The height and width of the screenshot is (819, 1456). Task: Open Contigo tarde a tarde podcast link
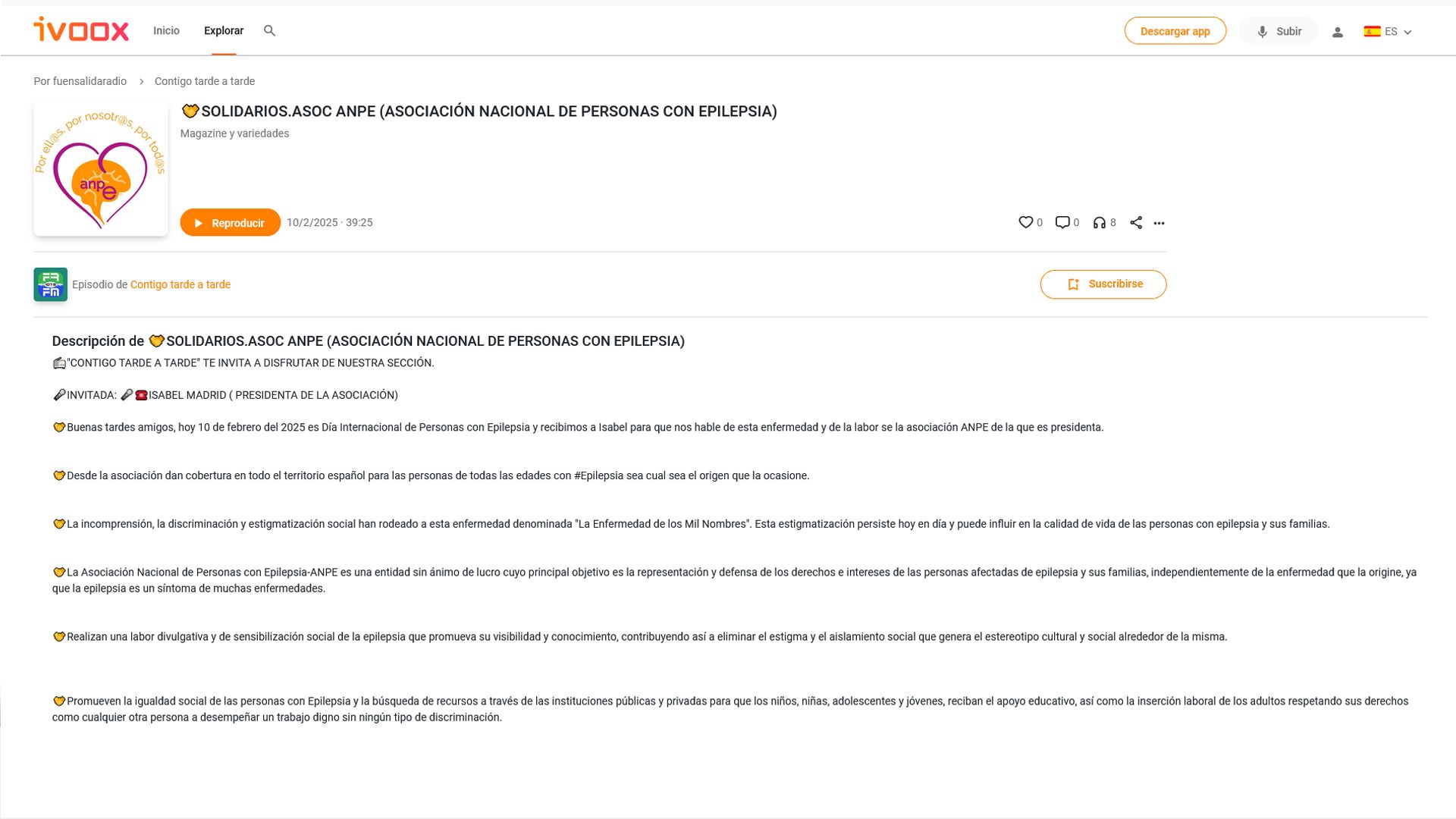pos(180,284)
